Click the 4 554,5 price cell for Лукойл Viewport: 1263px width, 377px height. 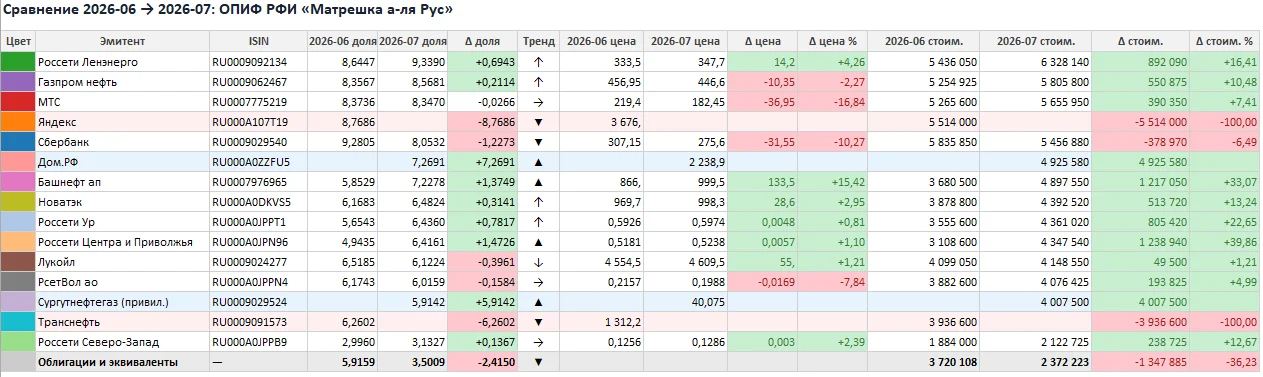coord(601,261)
